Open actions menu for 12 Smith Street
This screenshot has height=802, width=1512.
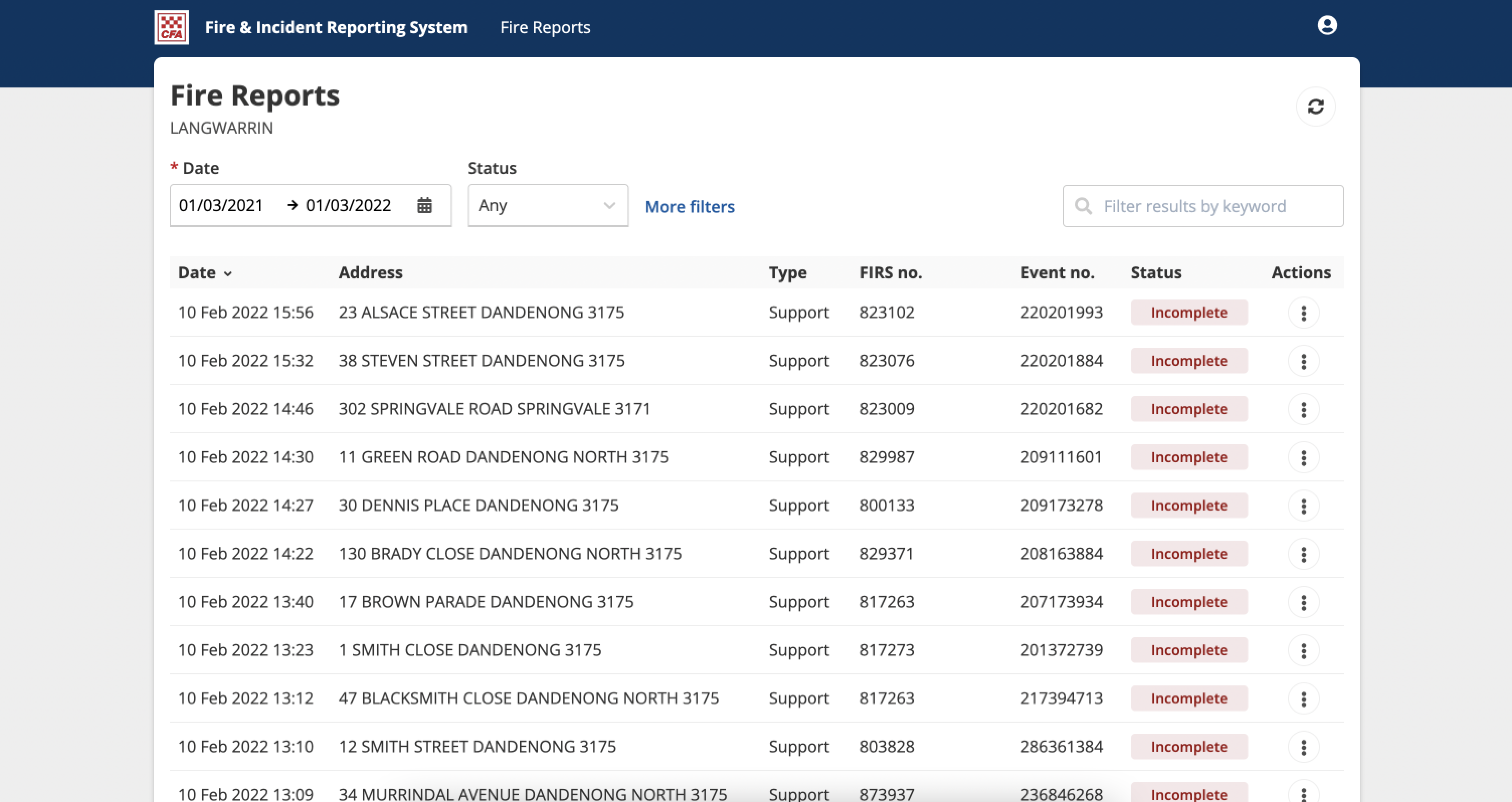pos(1303,747)
